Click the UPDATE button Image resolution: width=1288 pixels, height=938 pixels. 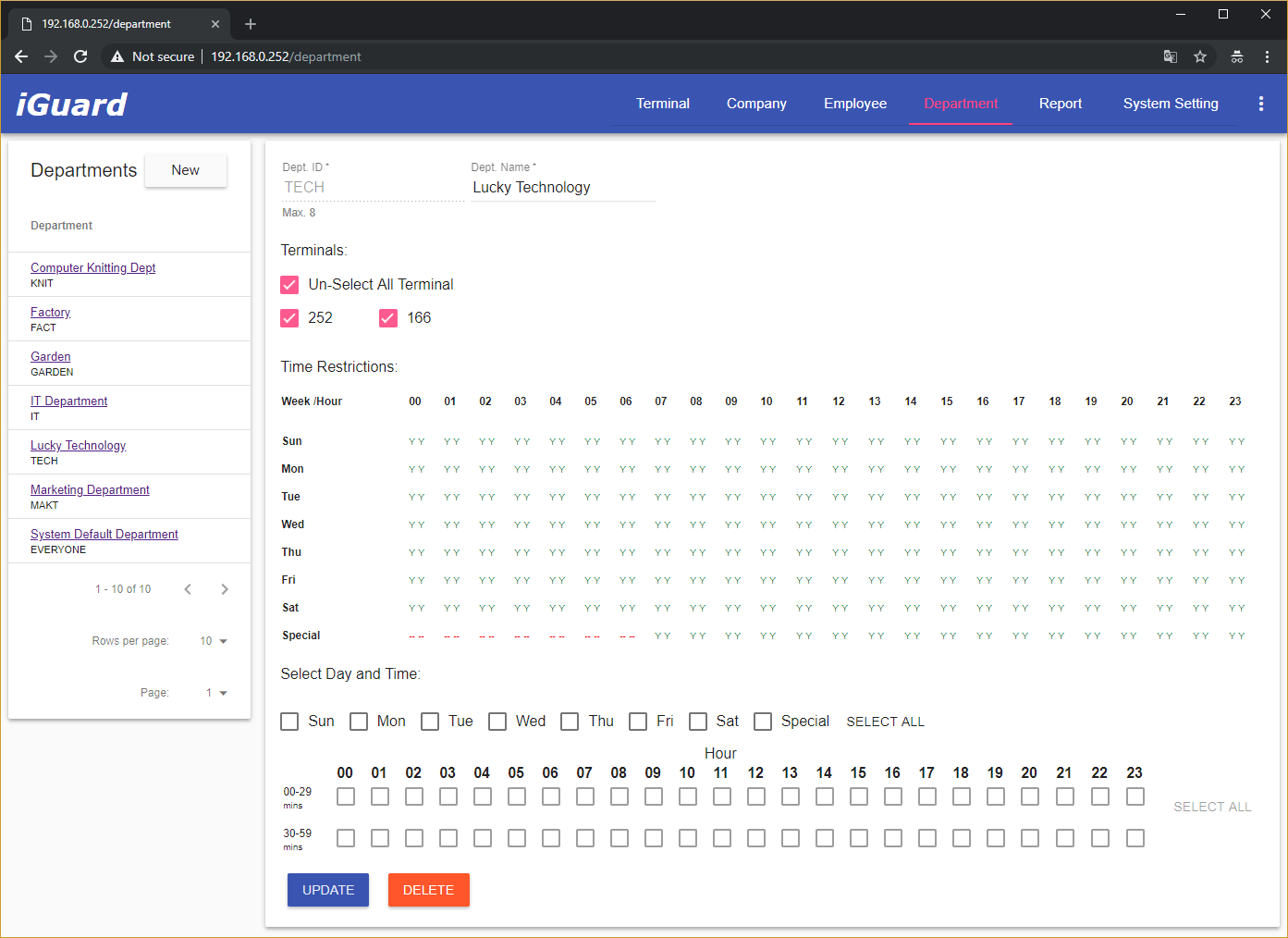tap(328, 890)
